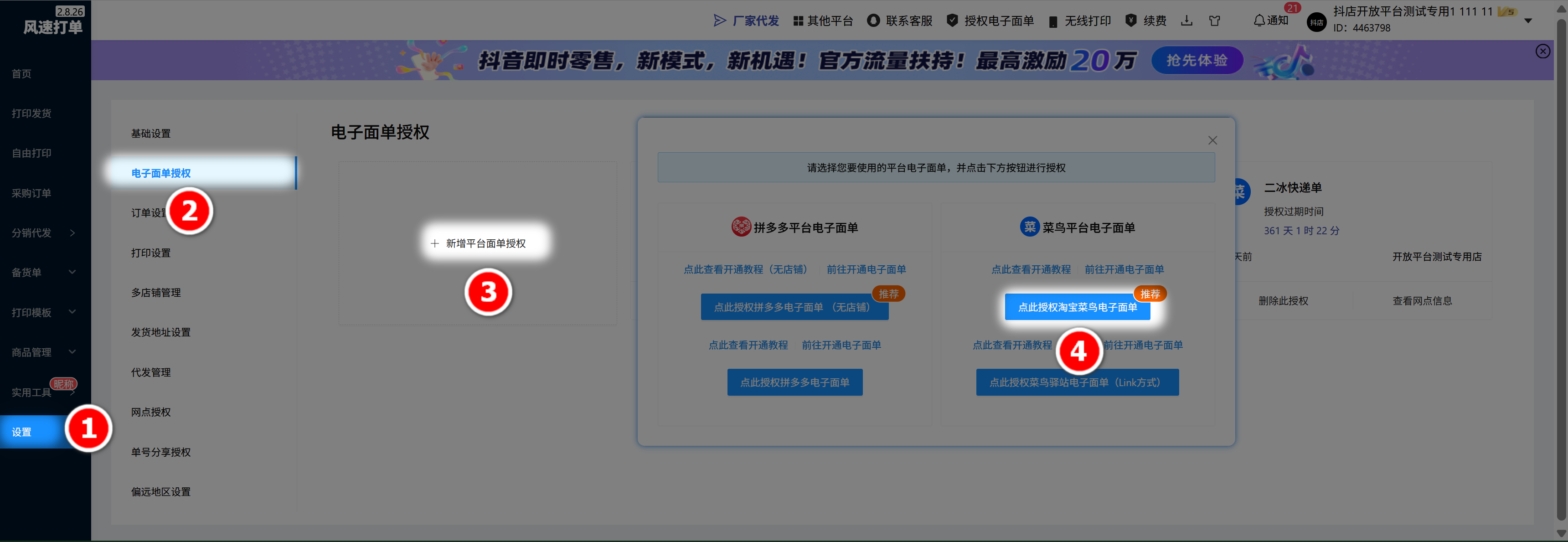1568x542 pixels.
Task: Select 电子面单授权 settings tab
Action: (161, 173)
